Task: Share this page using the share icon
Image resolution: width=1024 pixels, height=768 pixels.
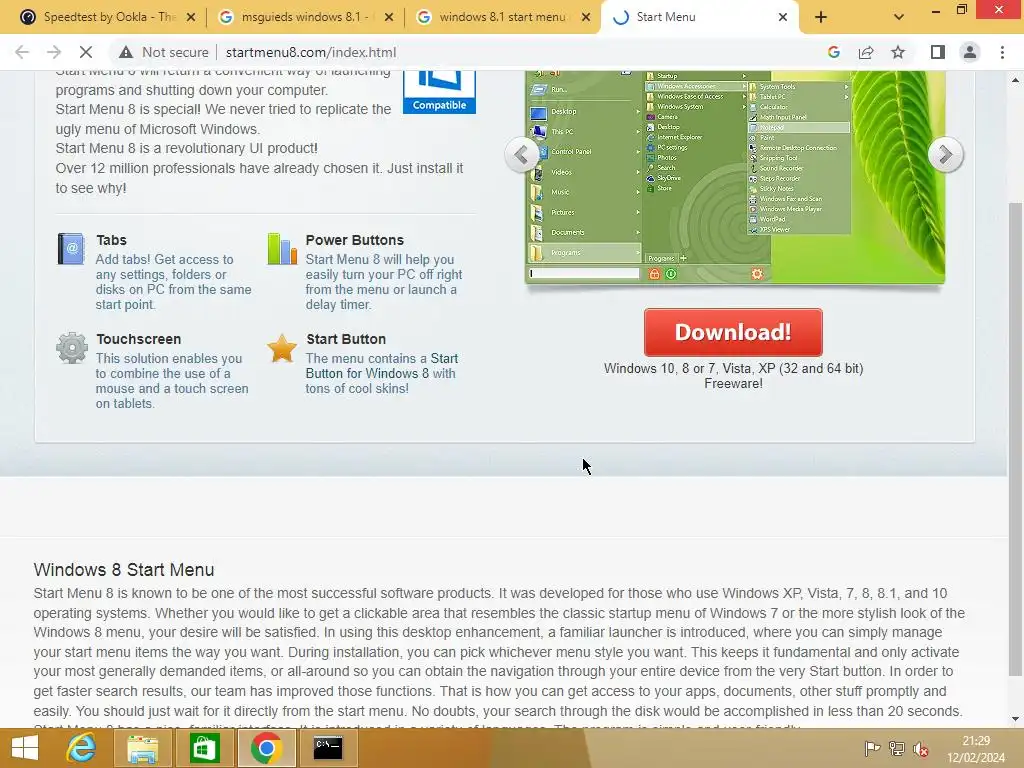Action: [866, 52]
